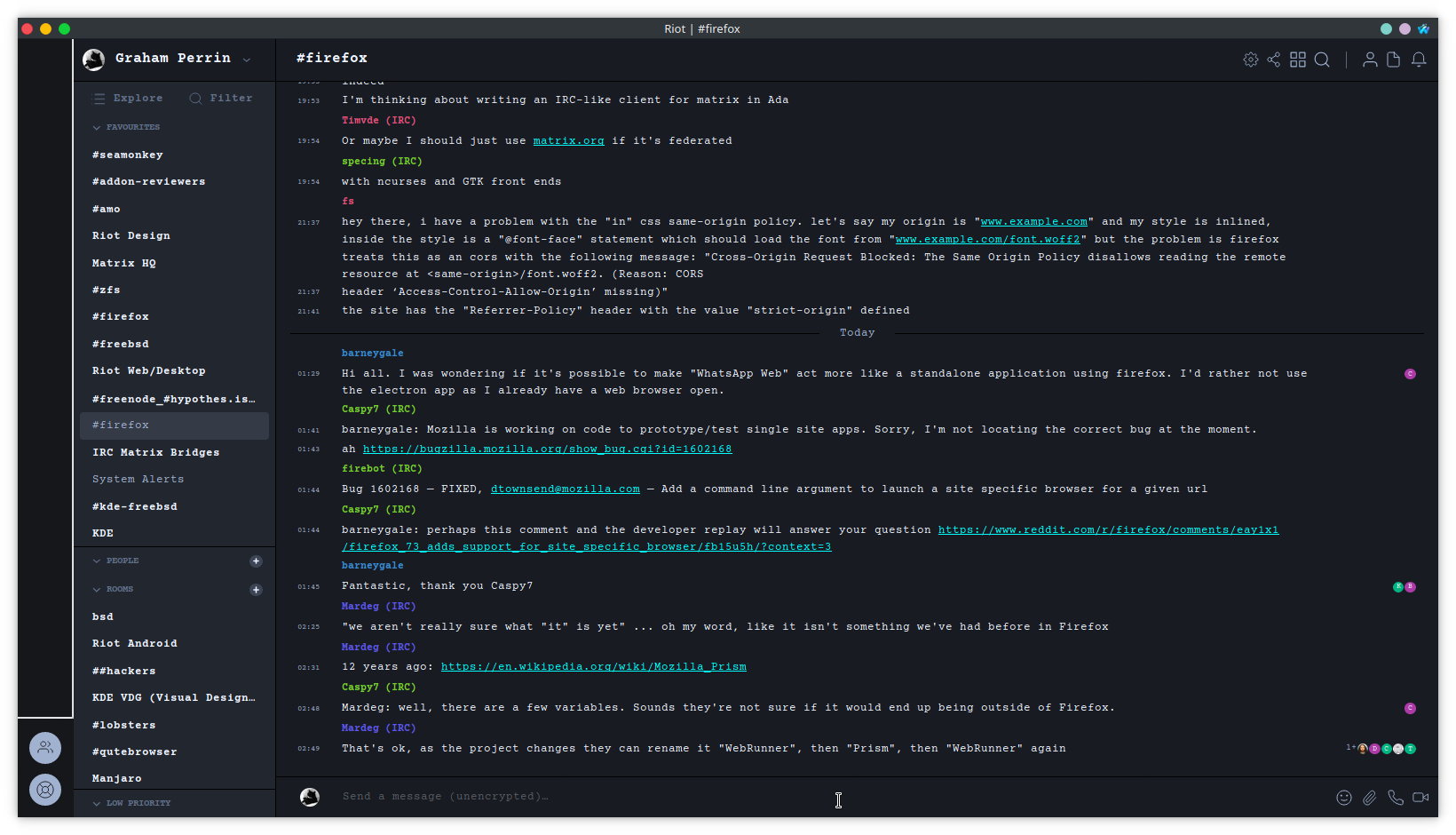The image size is (1456, 835).
Task: Collapse the Rooms section
Action: [113, 590]
